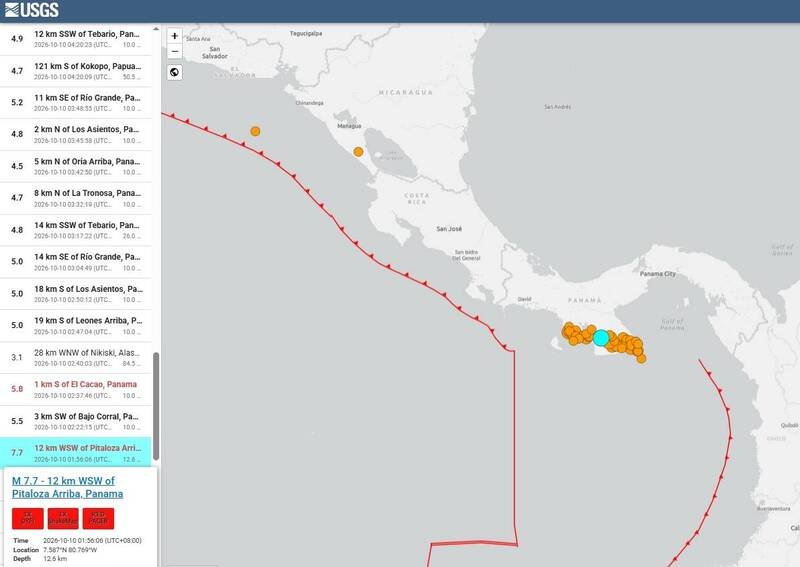800x567 pixels.
Task: Select the cyan M 7.7 epicenter marker
Action: coord(601,337)
